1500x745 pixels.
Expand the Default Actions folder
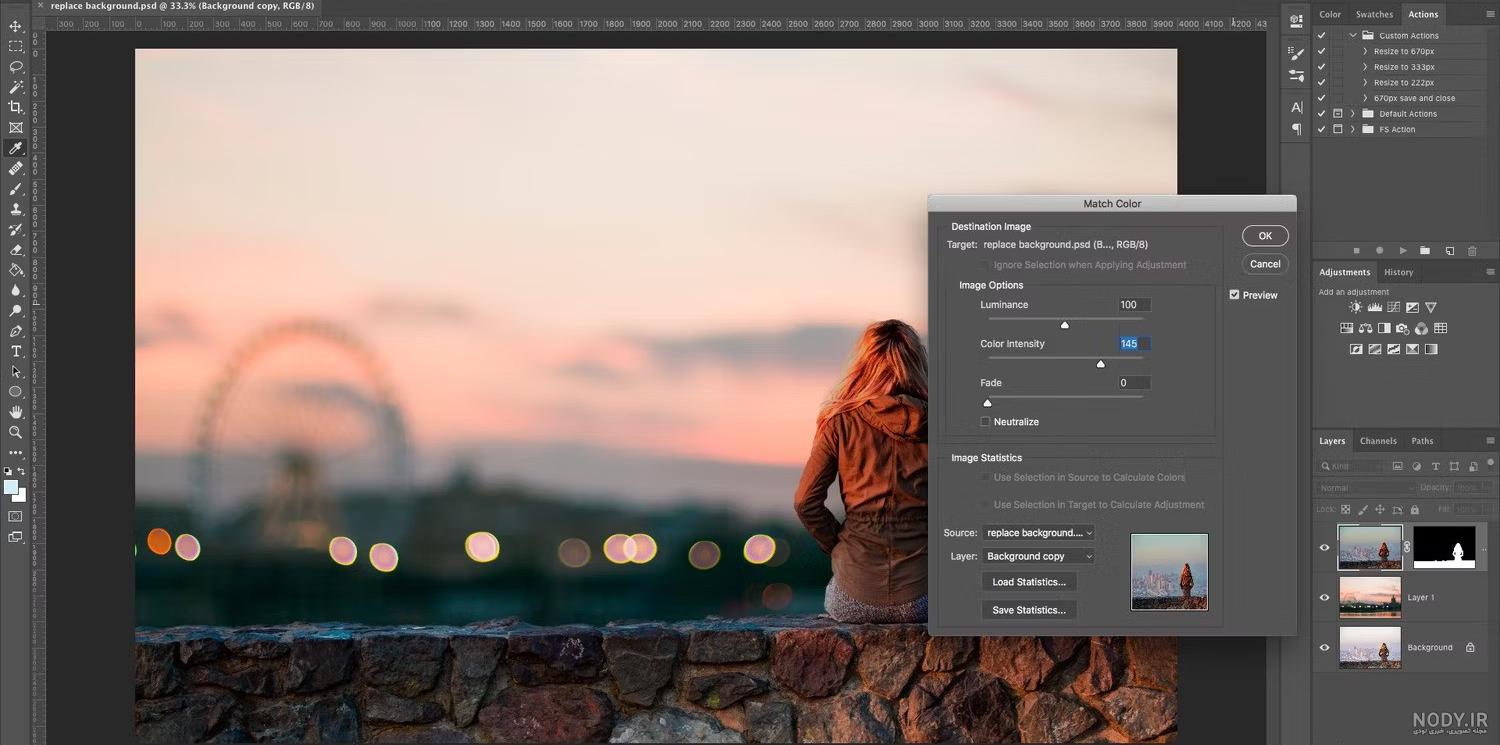(1353, 114)
